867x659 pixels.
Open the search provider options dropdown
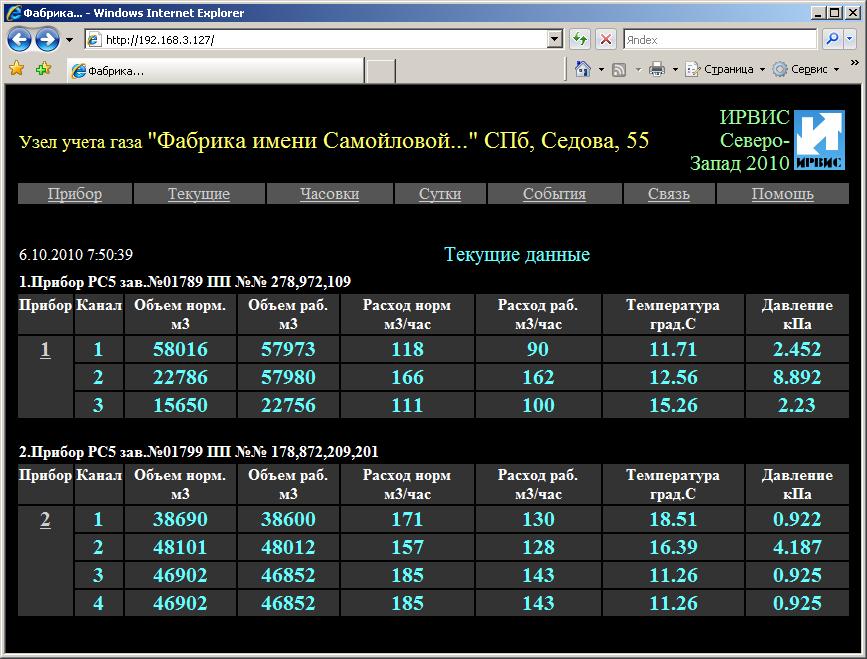pos(850,40)
